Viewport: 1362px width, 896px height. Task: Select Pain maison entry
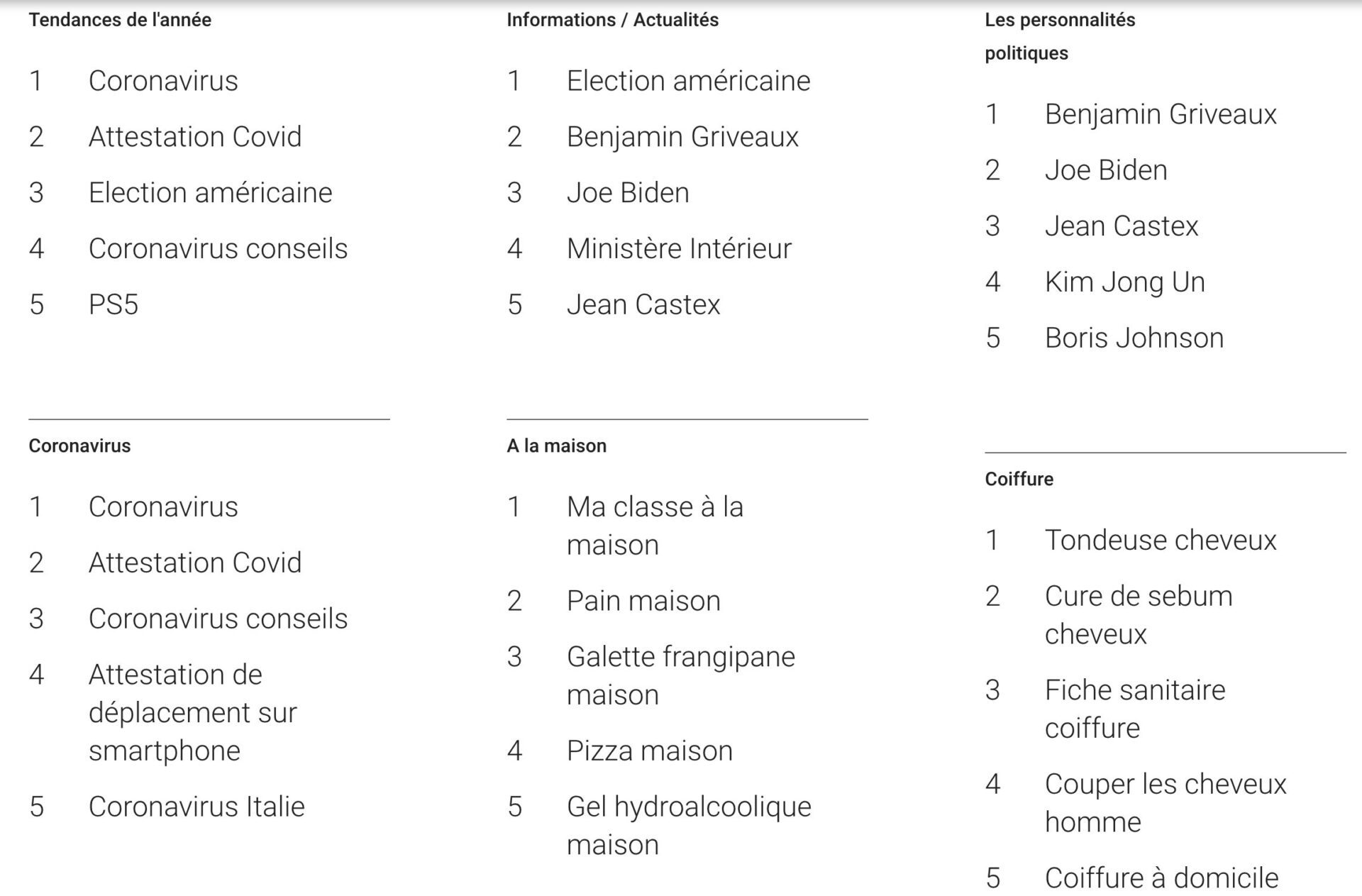point(643,601)
